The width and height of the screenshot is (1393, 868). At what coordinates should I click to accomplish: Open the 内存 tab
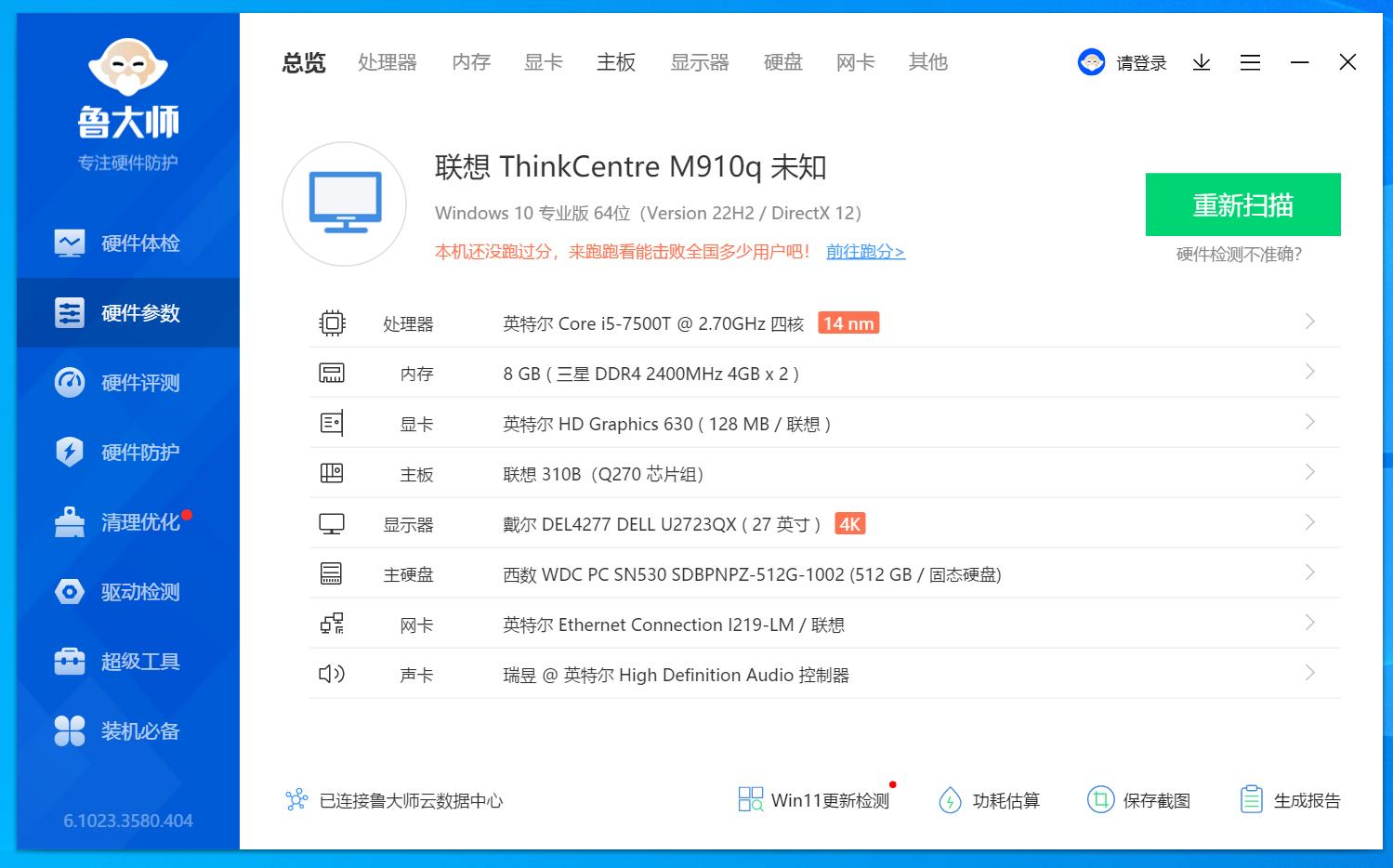470,61
